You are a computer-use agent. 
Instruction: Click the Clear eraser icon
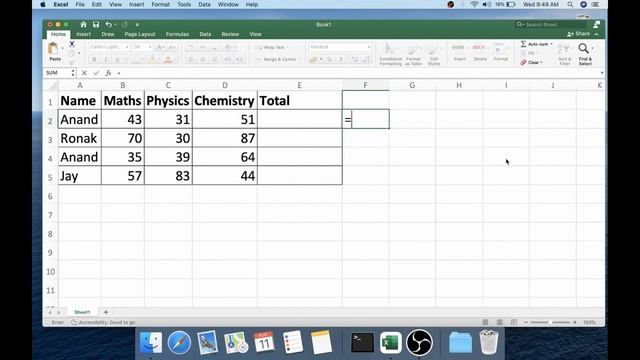(524, 62)
